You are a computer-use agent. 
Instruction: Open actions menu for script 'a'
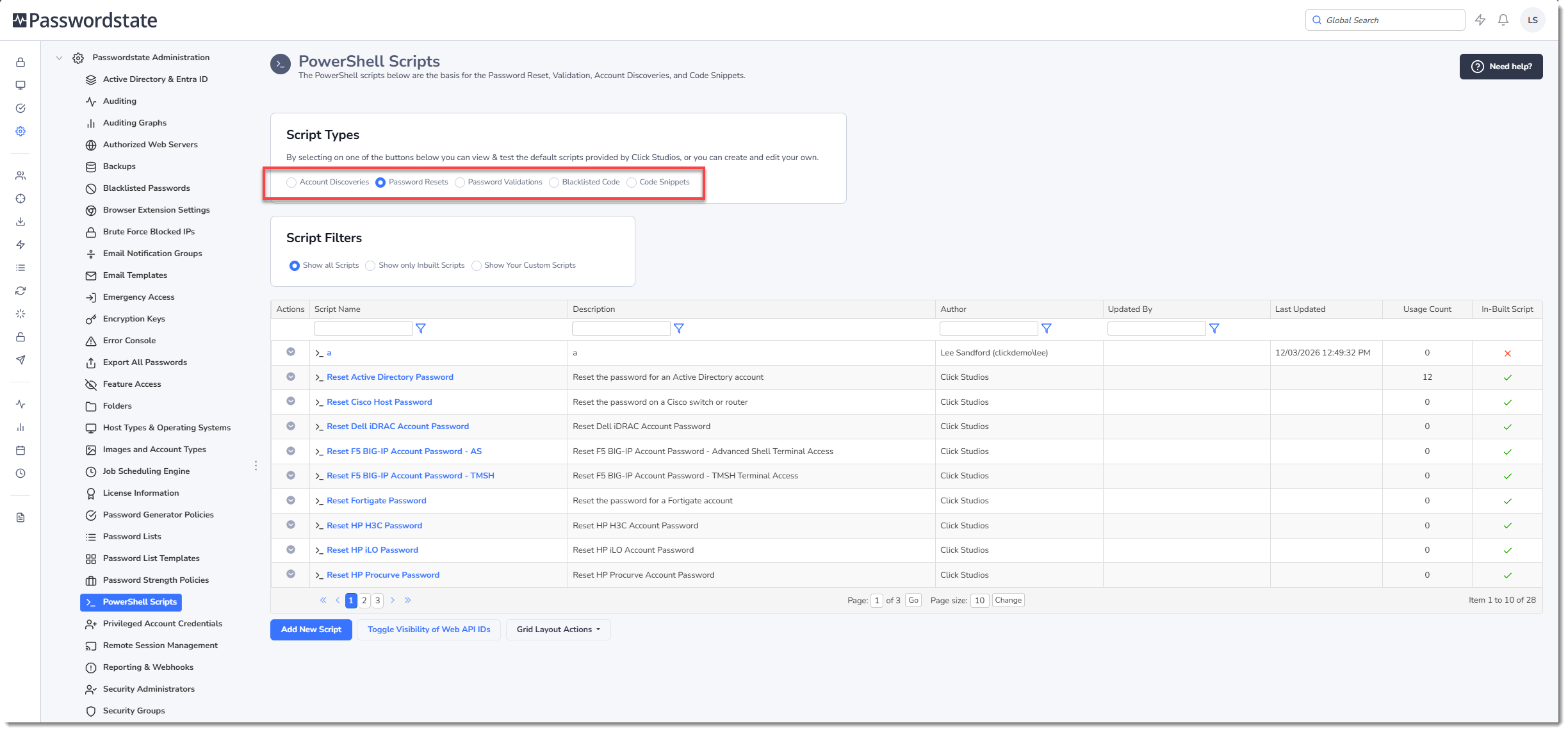tap(291, 352)
